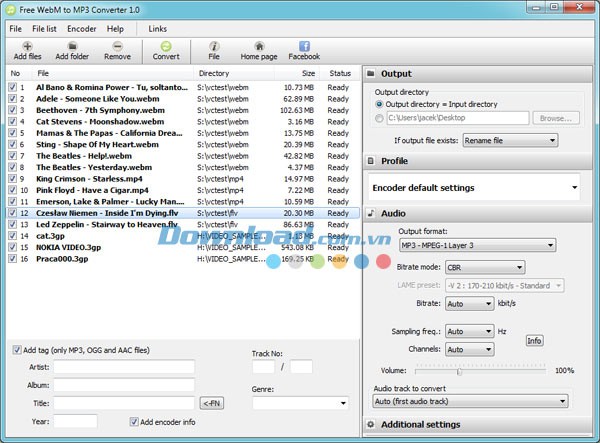Click the Artist input field
Screen dimensions: 600x443
pyautogui.click(x=124, y=367)
